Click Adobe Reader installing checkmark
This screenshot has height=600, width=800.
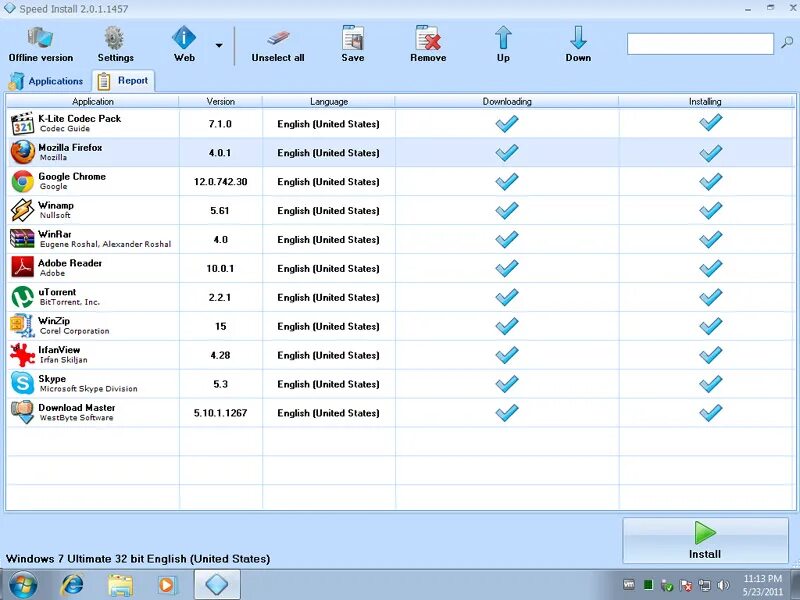click(710, 268)
